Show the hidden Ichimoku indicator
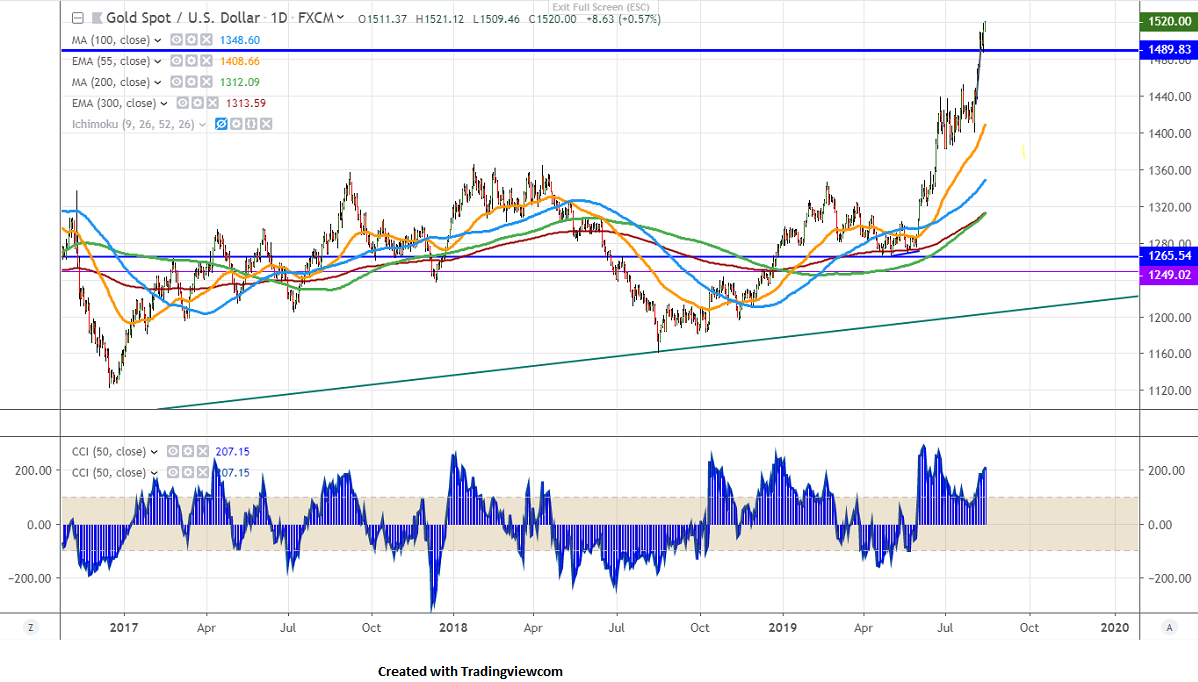 point(222,124)
